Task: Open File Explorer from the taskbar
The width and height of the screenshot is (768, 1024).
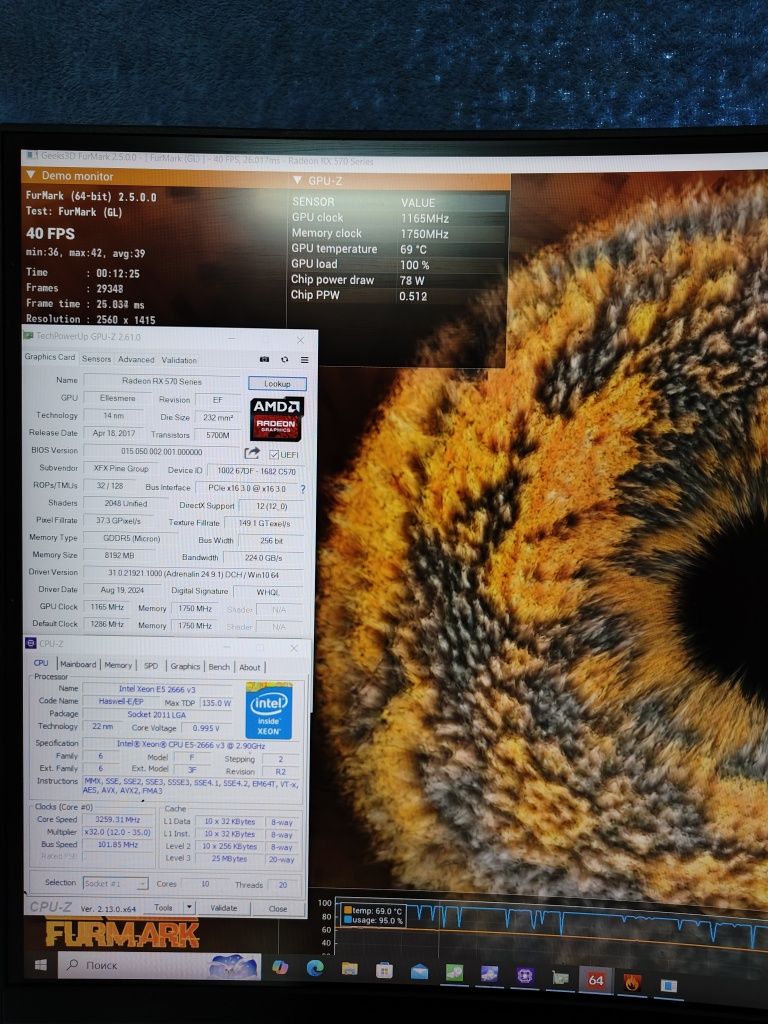Action: pos(350,969)
